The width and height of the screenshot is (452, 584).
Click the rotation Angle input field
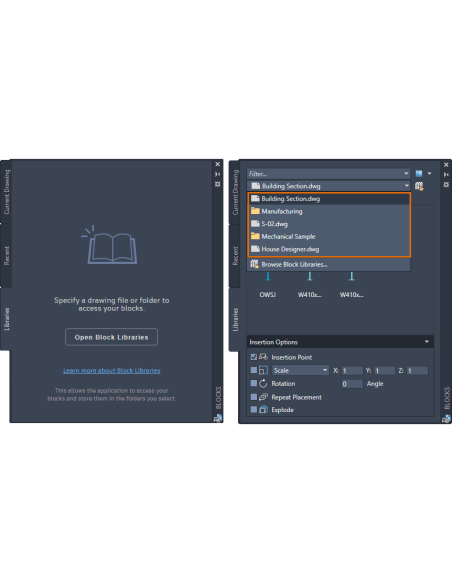(352, 384)
